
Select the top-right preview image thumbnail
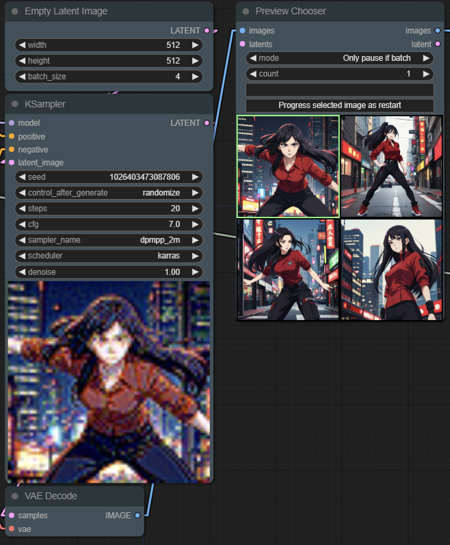392,166
